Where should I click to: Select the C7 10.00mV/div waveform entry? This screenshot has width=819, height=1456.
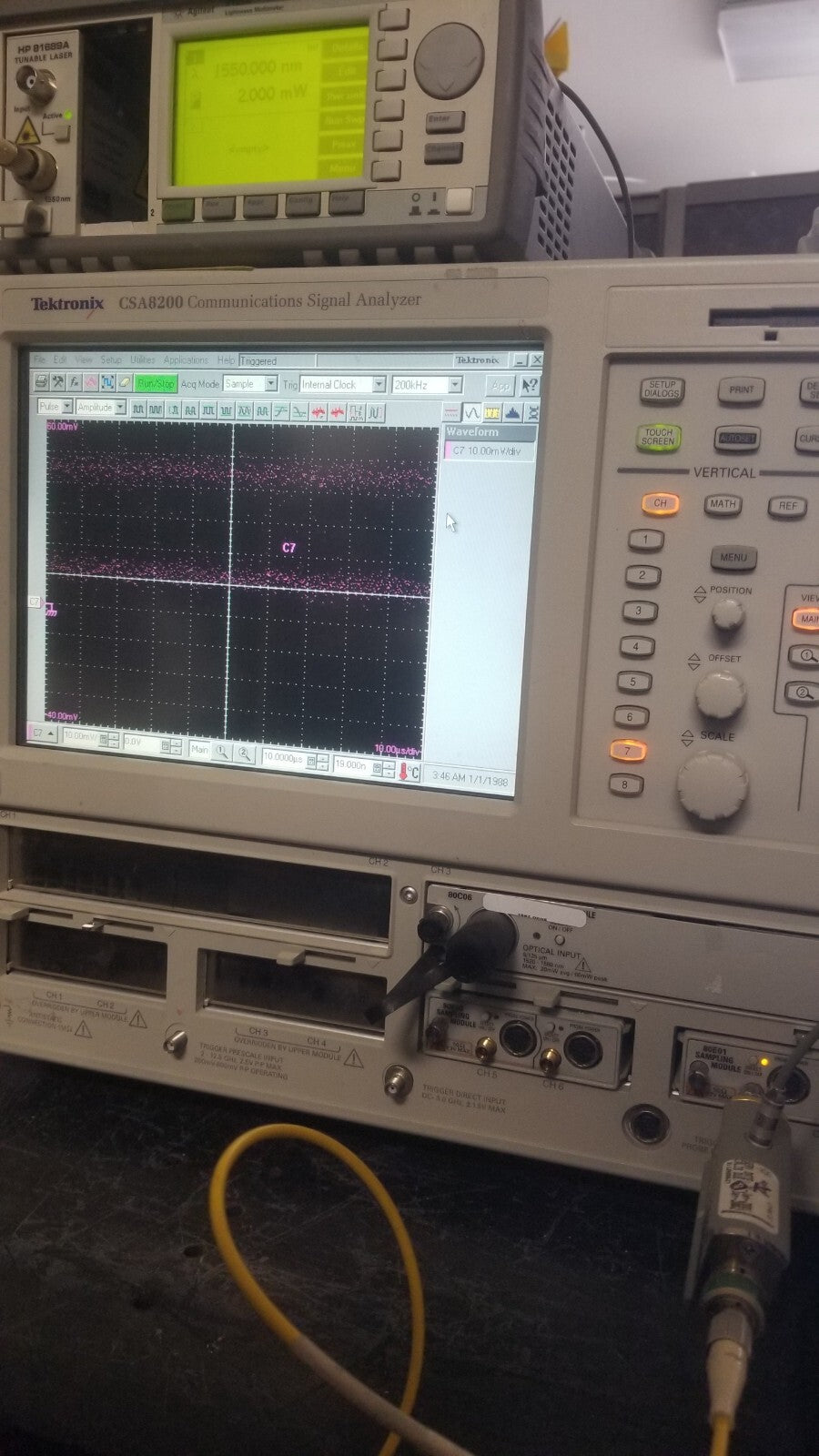[x=488, y=450]
